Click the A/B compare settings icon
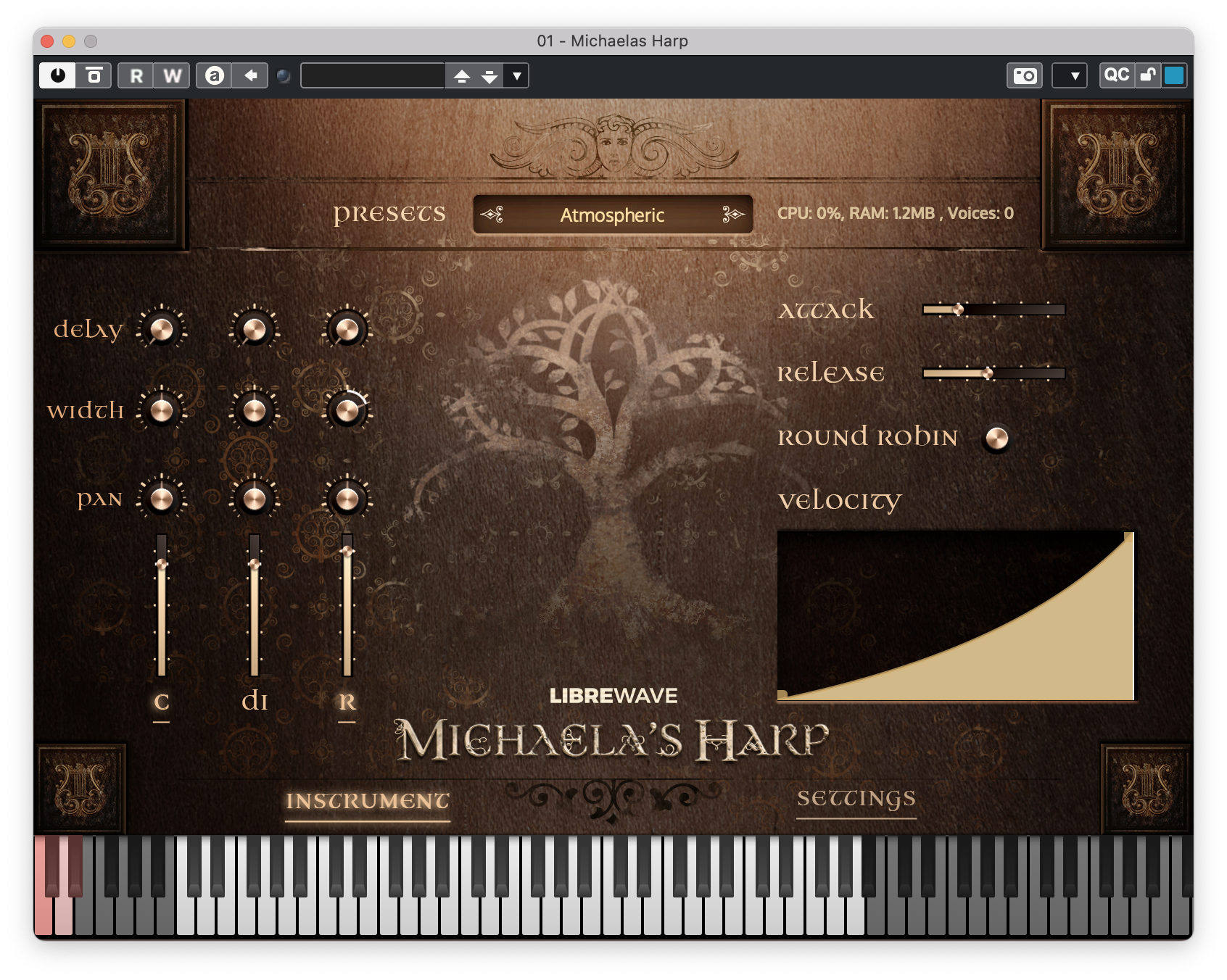The height and width of the screenshot is (980, 1227). (214, 75)
